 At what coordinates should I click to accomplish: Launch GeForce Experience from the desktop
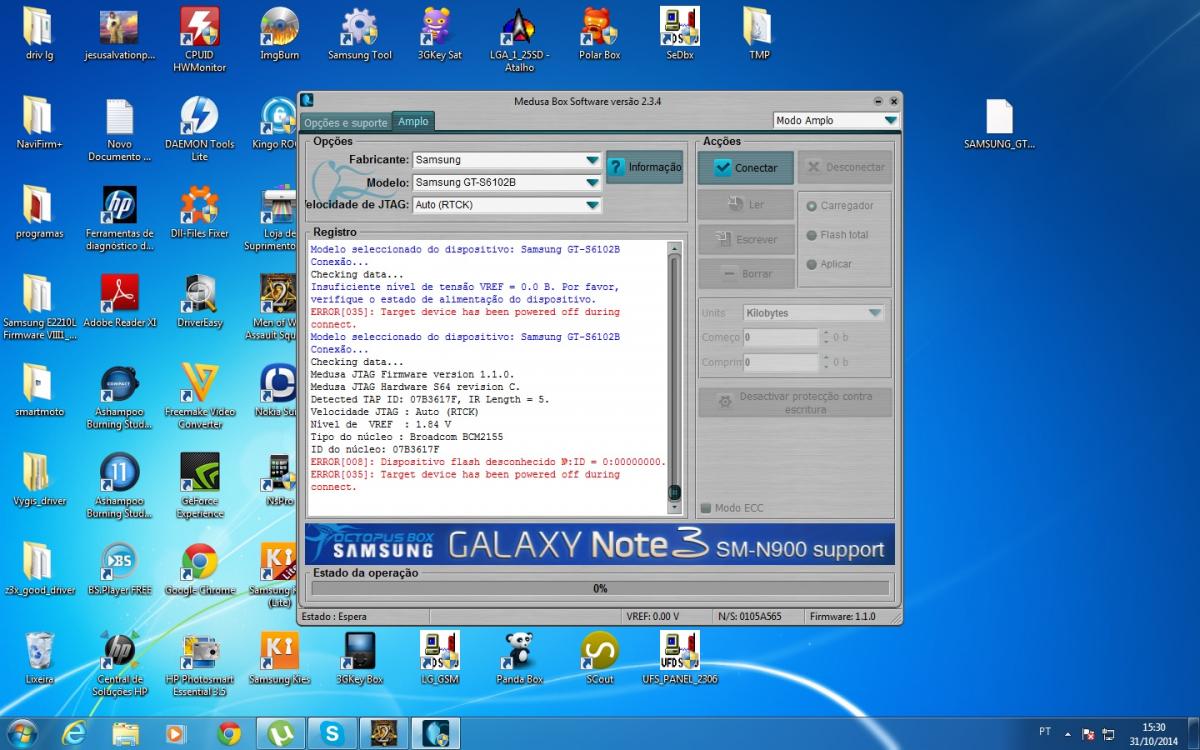(199, 486)
